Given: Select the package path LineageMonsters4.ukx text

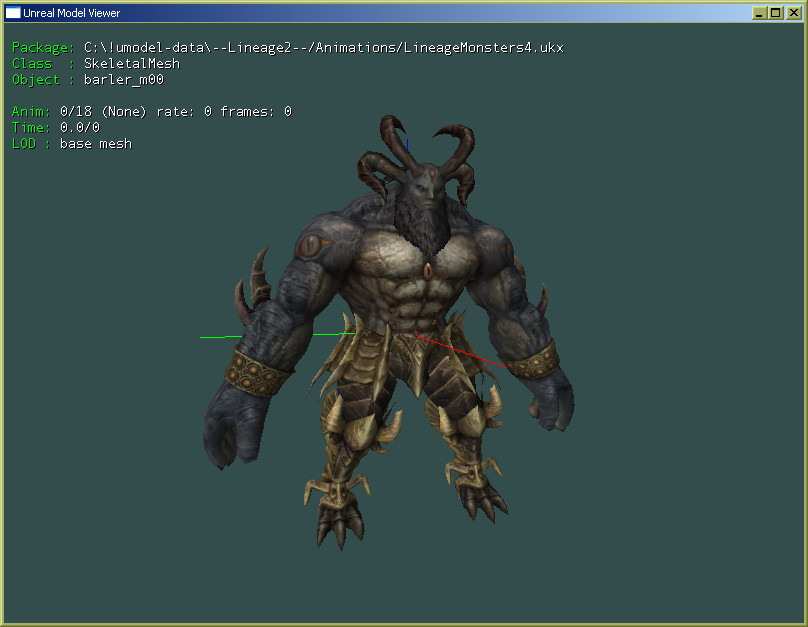Looking at the screenshot, I should pos(324,48).
